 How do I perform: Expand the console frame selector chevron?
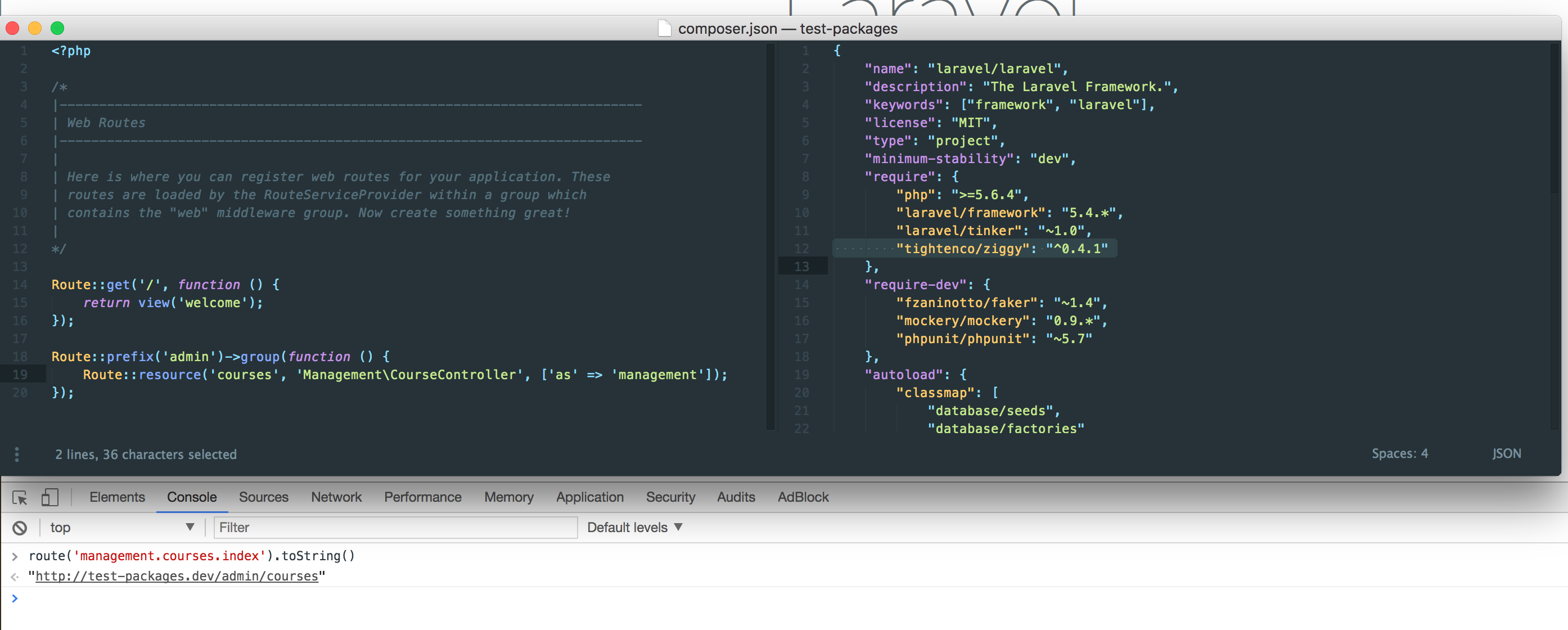[190, 528]
